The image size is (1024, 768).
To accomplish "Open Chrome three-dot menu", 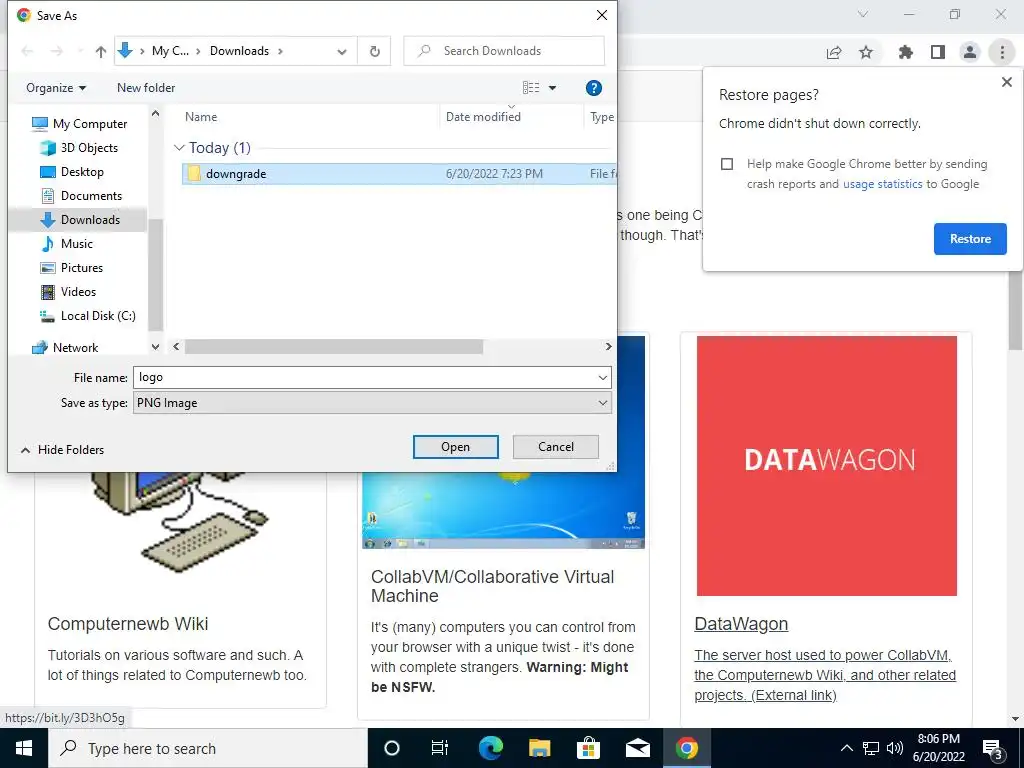I will (x=1002, y=52).
